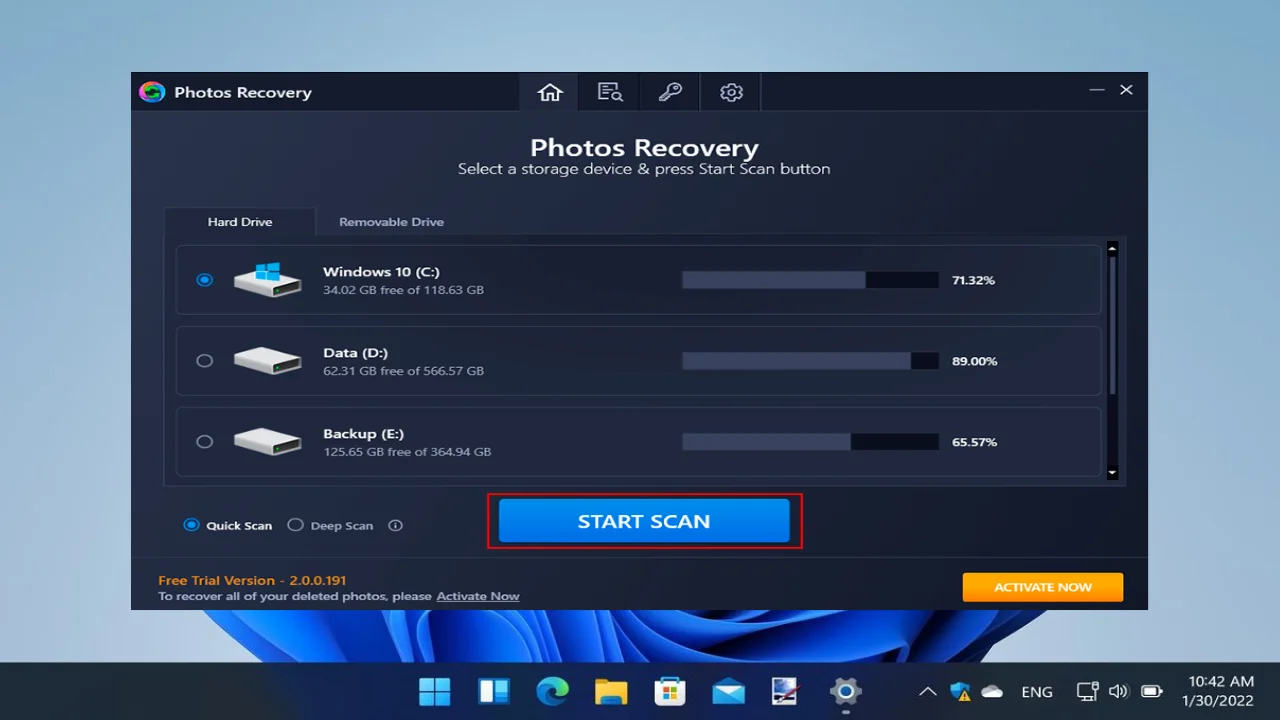Open File Explorer from the taskbar

(611, 691)
